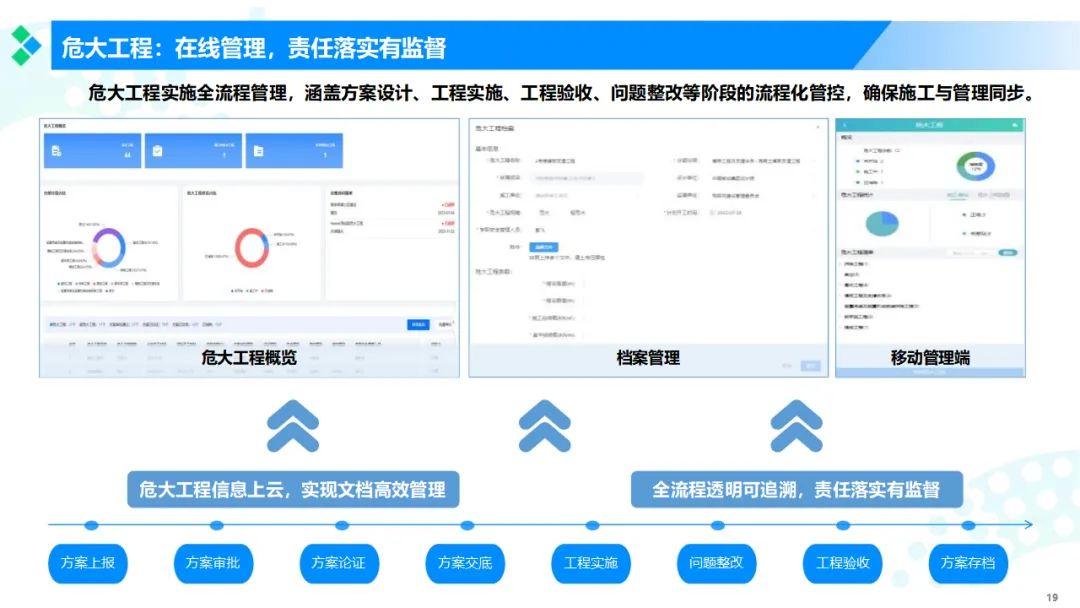Click the timeline dot above 方案存档
Viewport: 1080px width, 608px height.
point(968,525)
